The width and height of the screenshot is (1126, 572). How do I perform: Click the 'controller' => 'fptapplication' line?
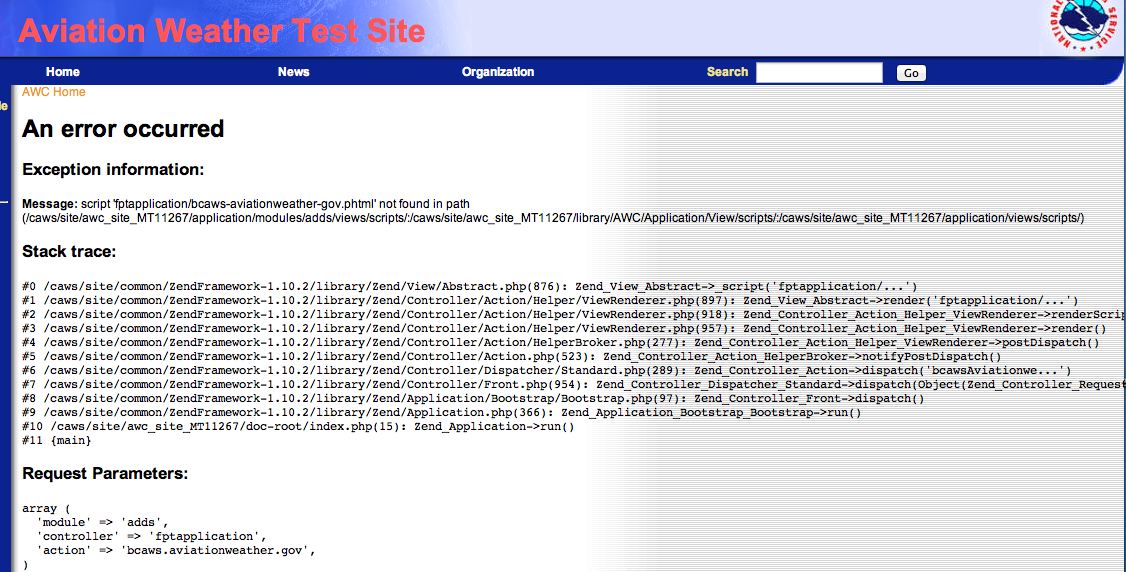150,537
